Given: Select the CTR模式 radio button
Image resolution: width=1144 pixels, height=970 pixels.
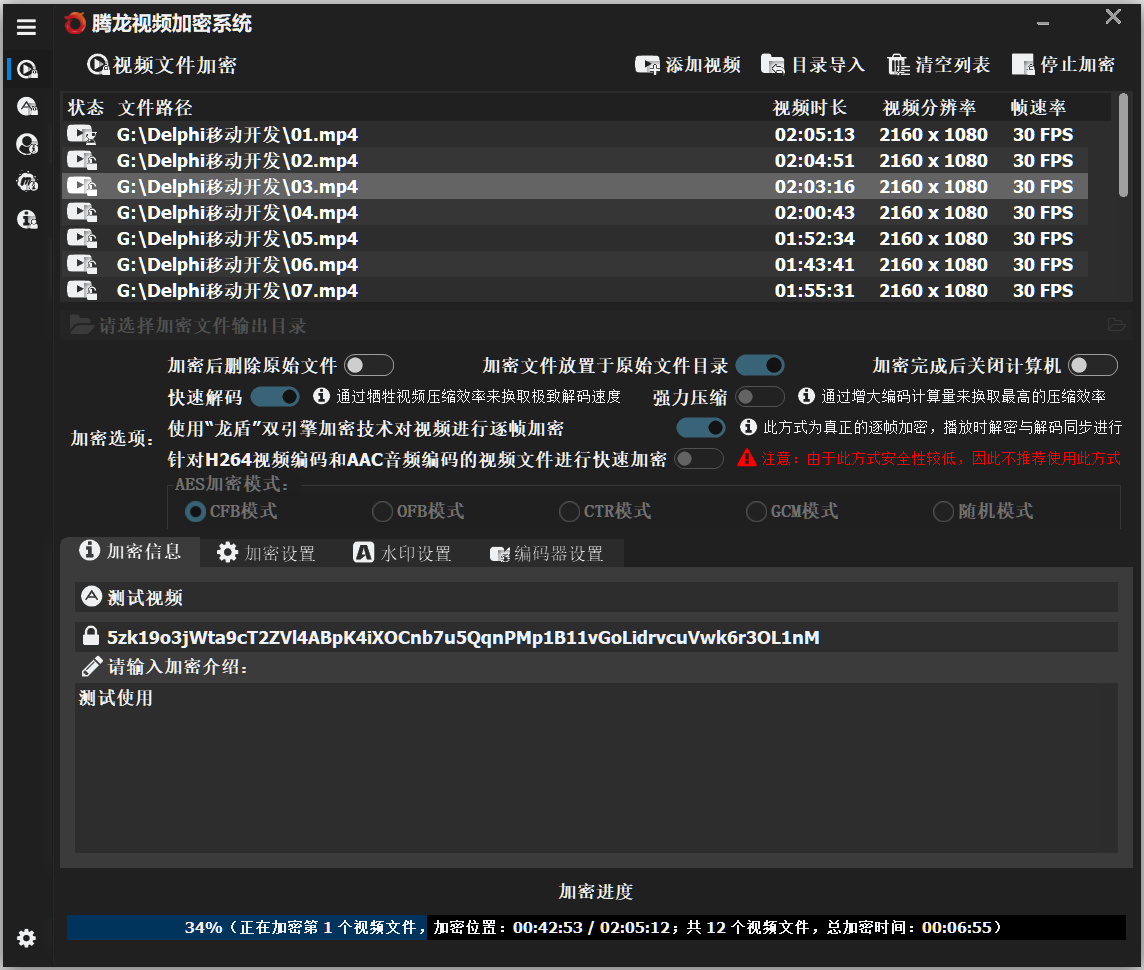Looking at the screenshot, I should (x=569, y=511).
